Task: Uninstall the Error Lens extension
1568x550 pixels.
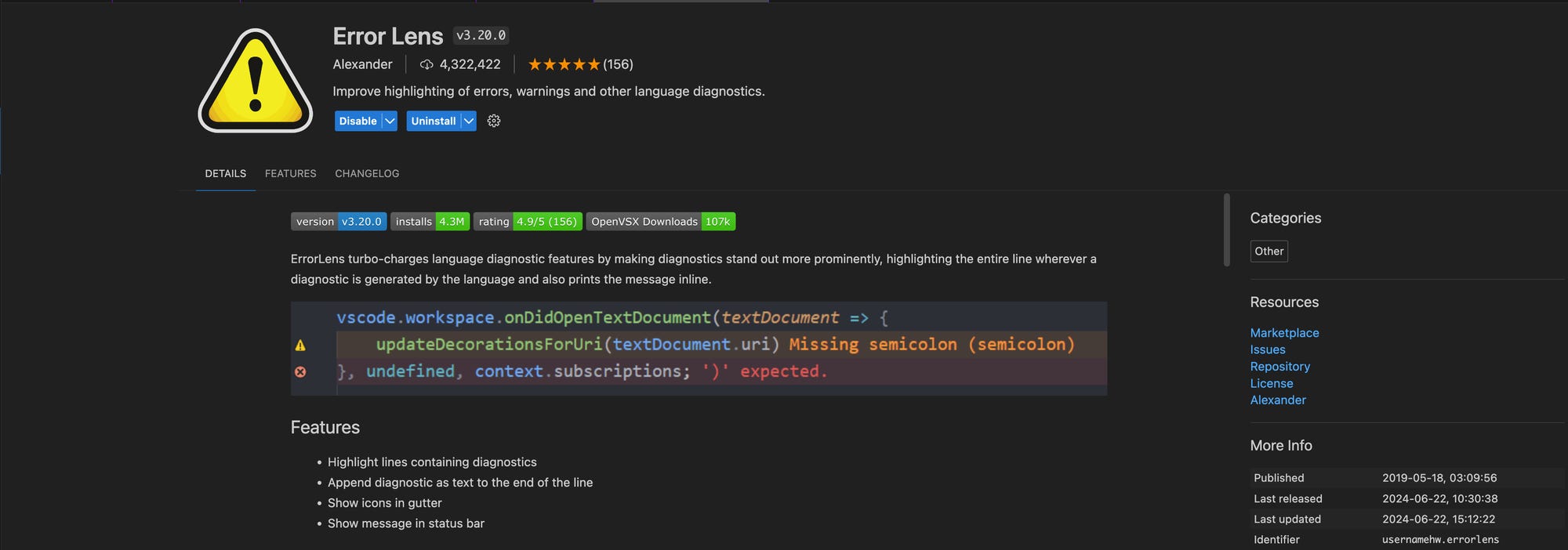Action: (433, 121)
